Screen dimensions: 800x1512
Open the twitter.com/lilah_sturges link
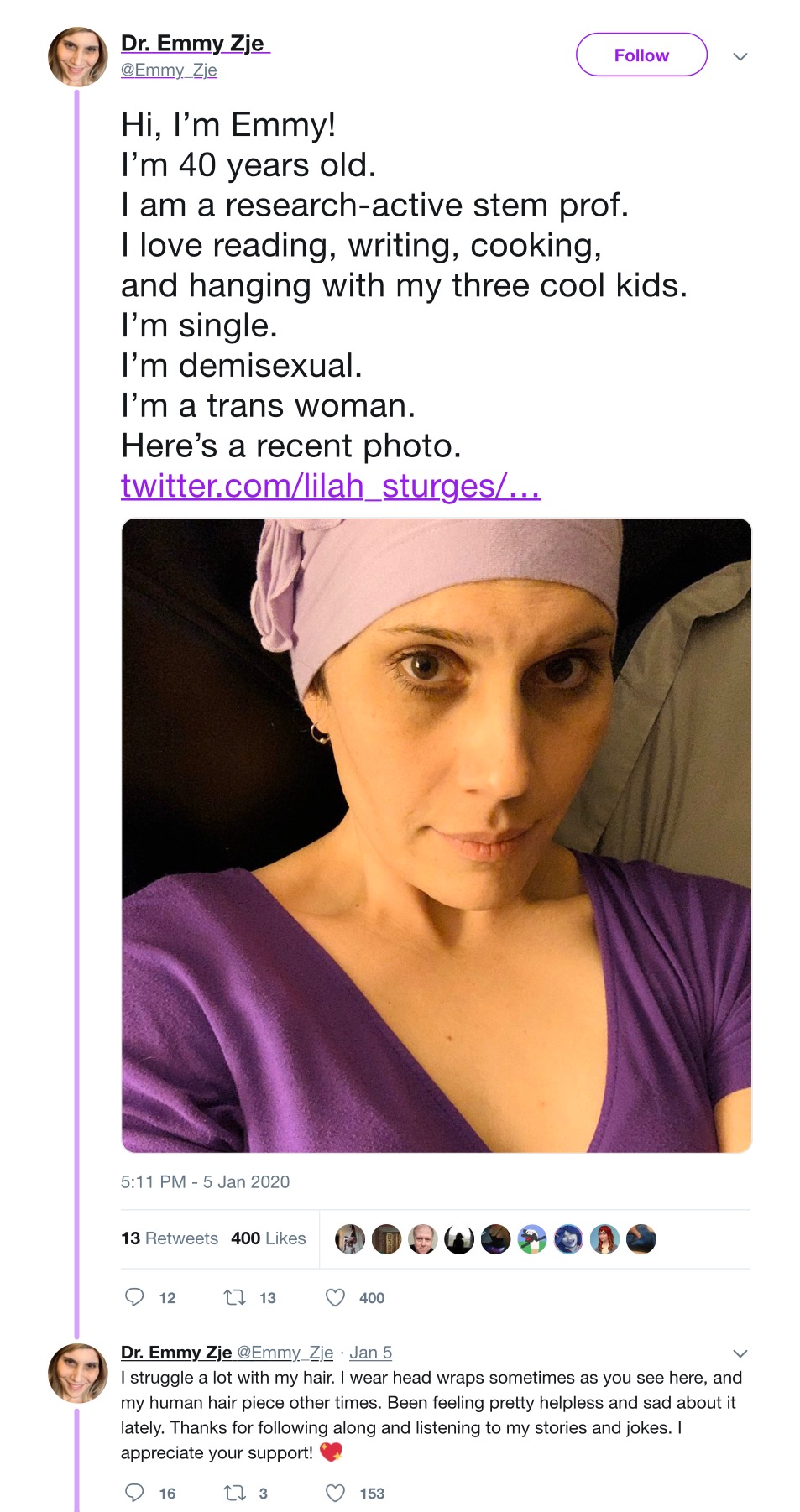[x=331, y=486]
